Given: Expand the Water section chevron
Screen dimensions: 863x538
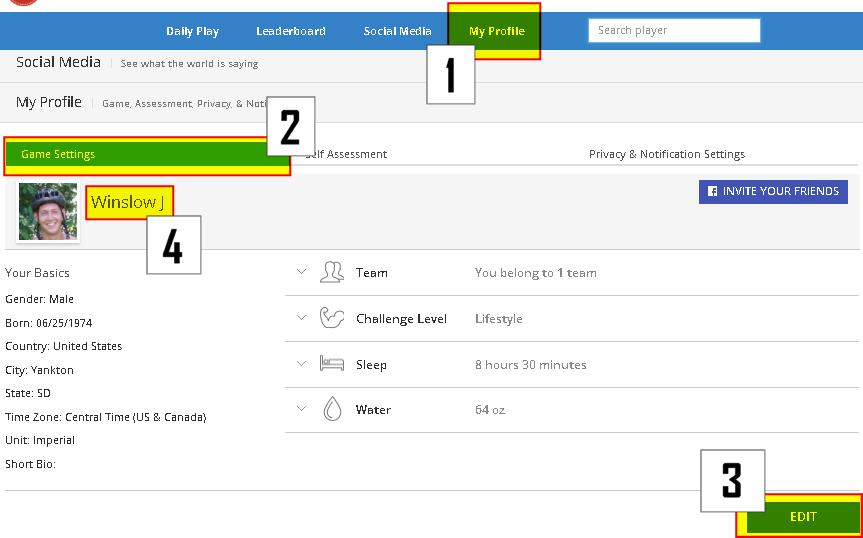Looking at the screenshot, I should click(301, 409).
